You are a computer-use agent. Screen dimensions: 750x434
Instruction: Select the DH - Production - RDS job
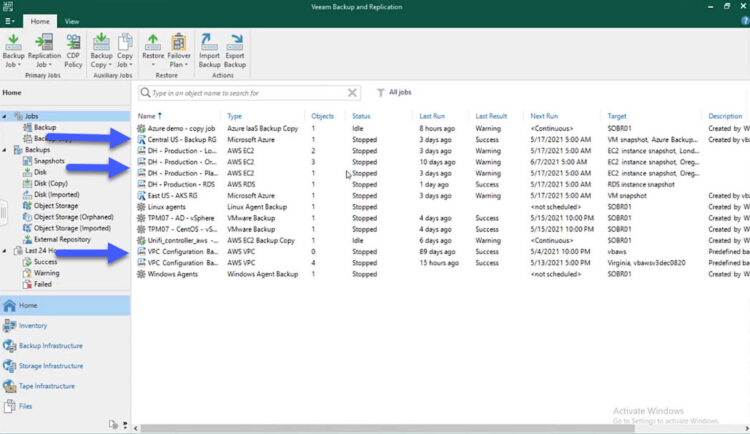point(181,184)
